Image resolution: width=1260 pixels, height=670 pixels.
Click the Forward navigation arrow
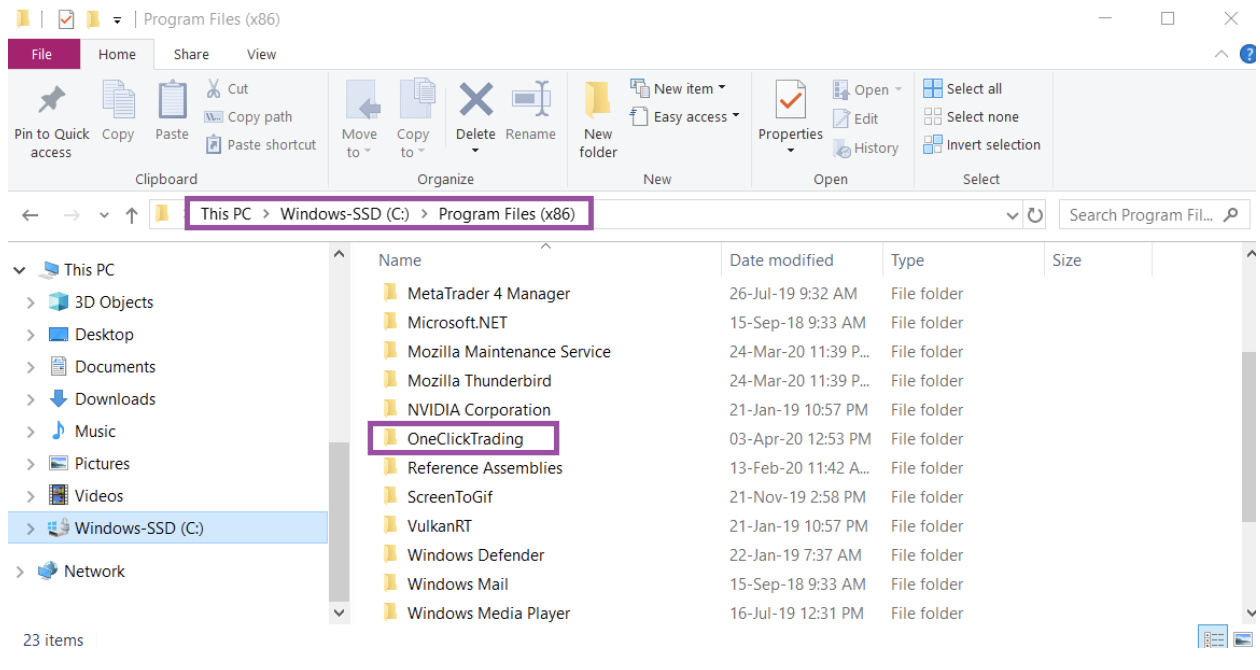pos(71,215)
